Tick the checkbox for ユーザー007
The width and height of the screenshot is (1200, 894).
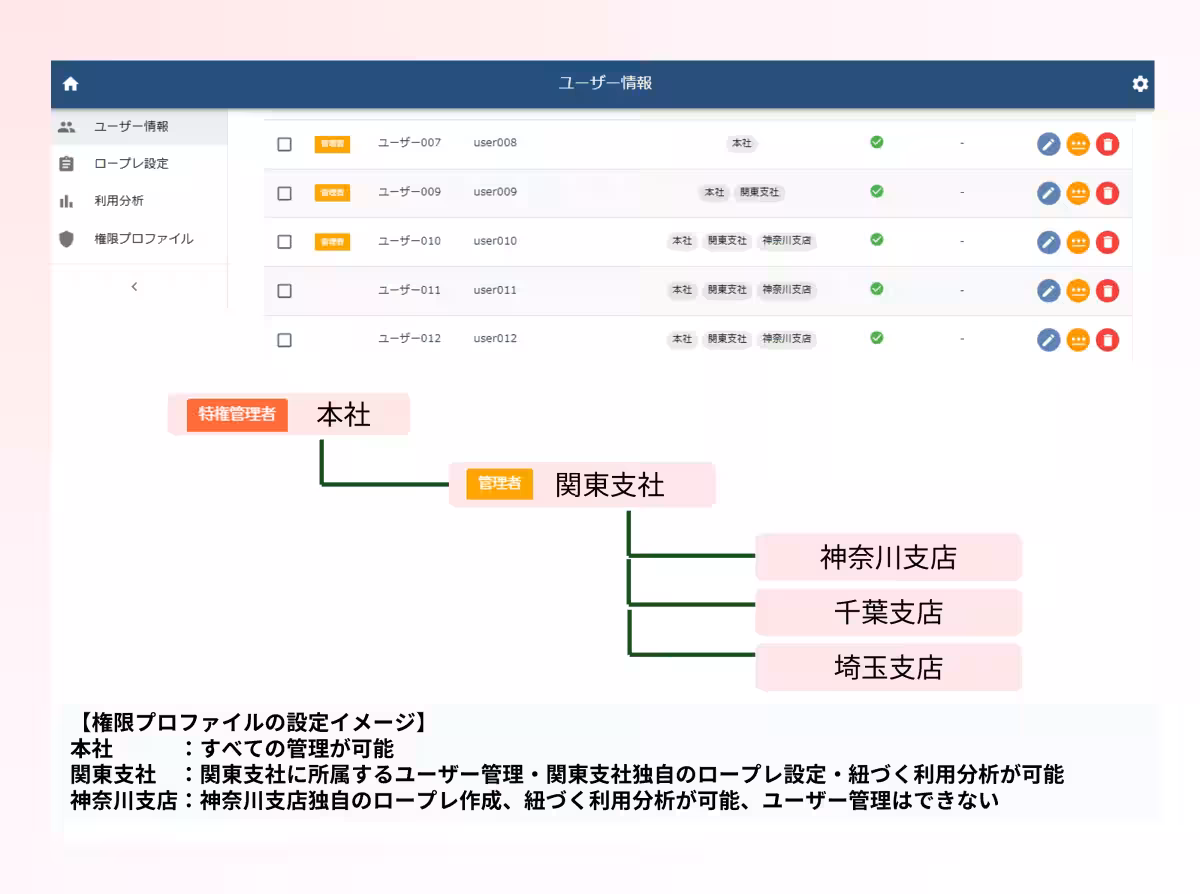click(284, 144)
